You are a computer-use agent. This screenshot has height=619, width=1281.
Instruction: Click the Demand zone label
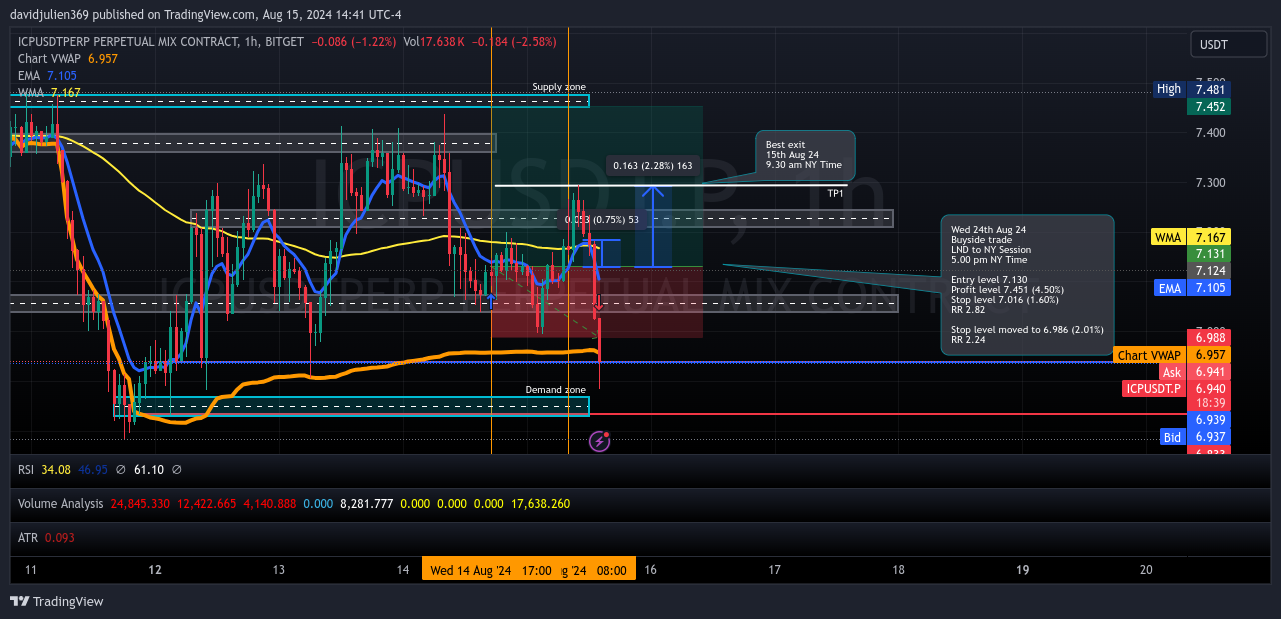pyautogui.click(x=556, y=389)
